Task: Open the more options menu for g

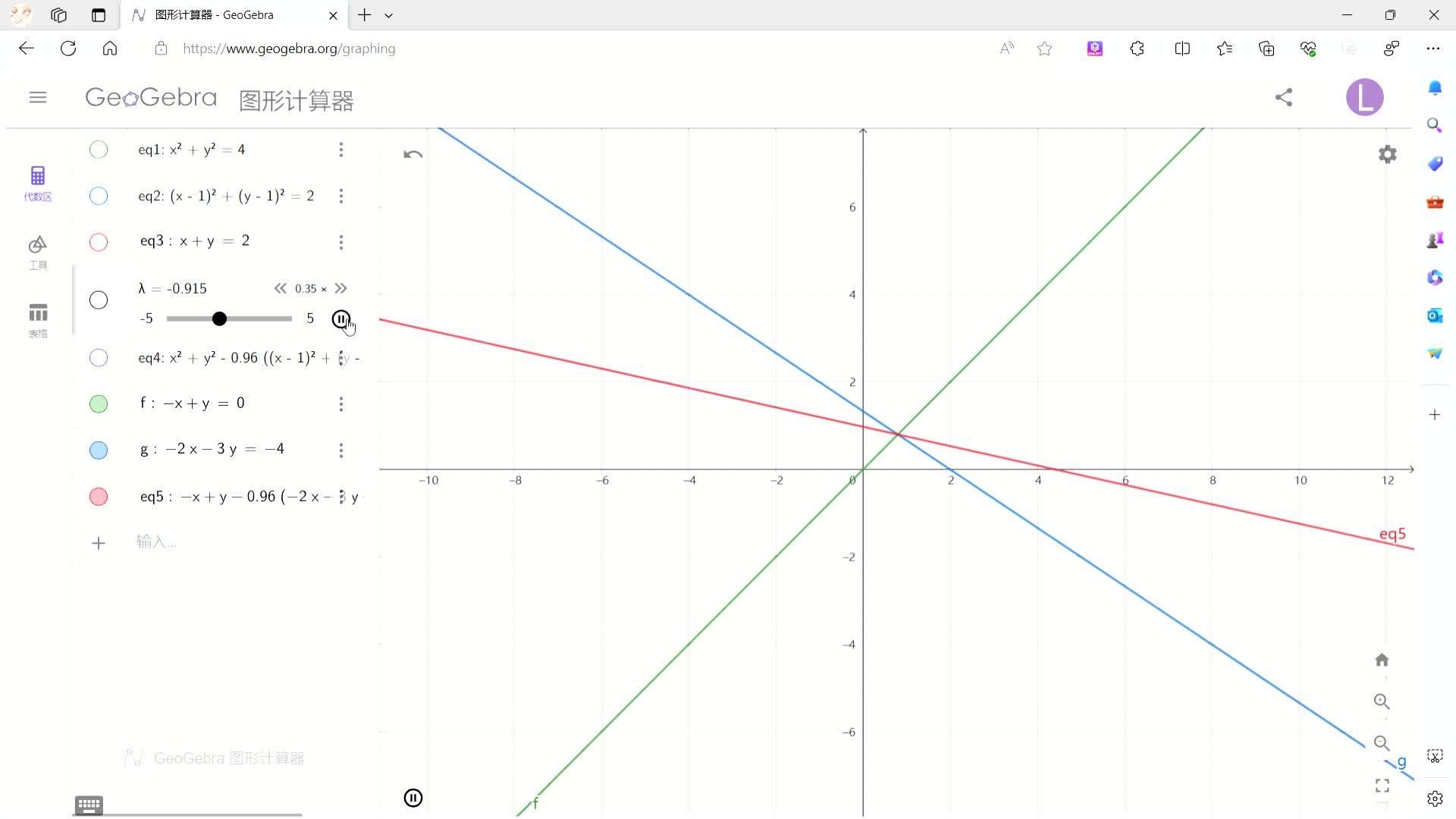Action: [x=341, y=450]
